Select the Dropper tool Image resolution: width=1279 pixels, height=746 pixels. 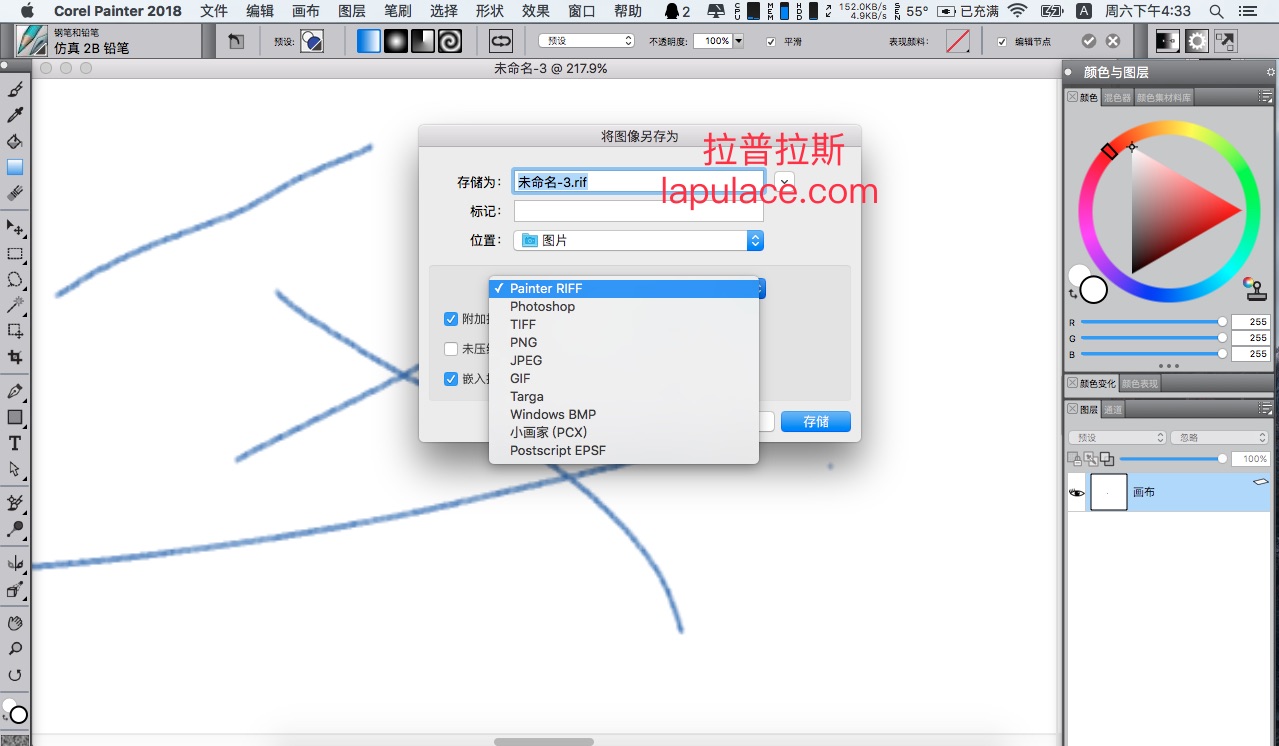(x=15, y=115)
